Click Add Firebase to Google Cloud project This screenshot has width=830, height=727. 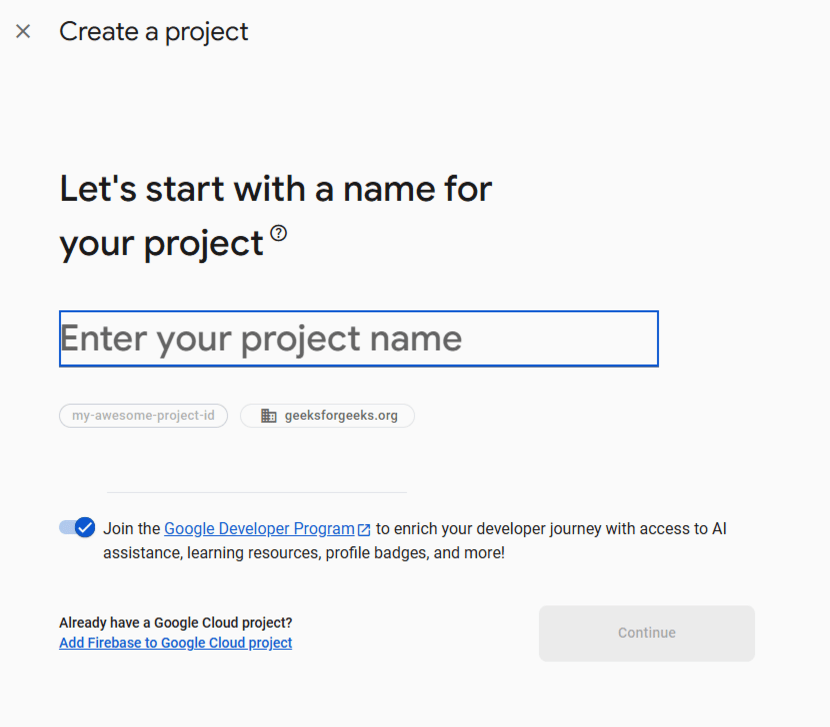point(175,643)
